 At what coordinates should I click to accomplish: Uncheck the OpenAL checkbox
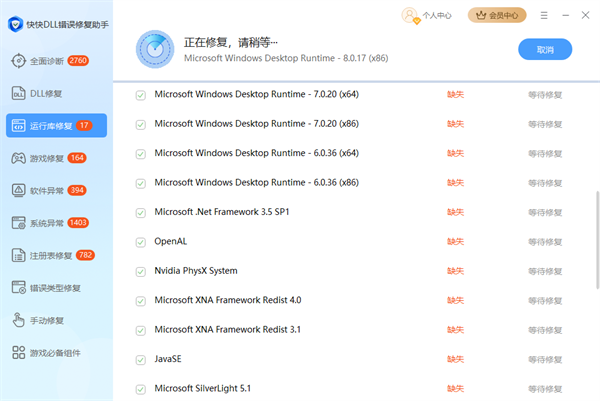pyautogui.click(x=141, y=242)
